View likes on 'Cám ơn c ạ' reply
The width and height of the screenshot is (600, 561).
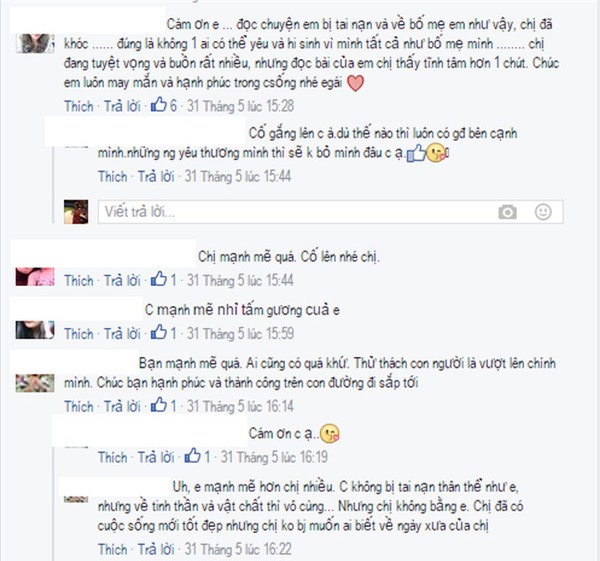point(197,456)
